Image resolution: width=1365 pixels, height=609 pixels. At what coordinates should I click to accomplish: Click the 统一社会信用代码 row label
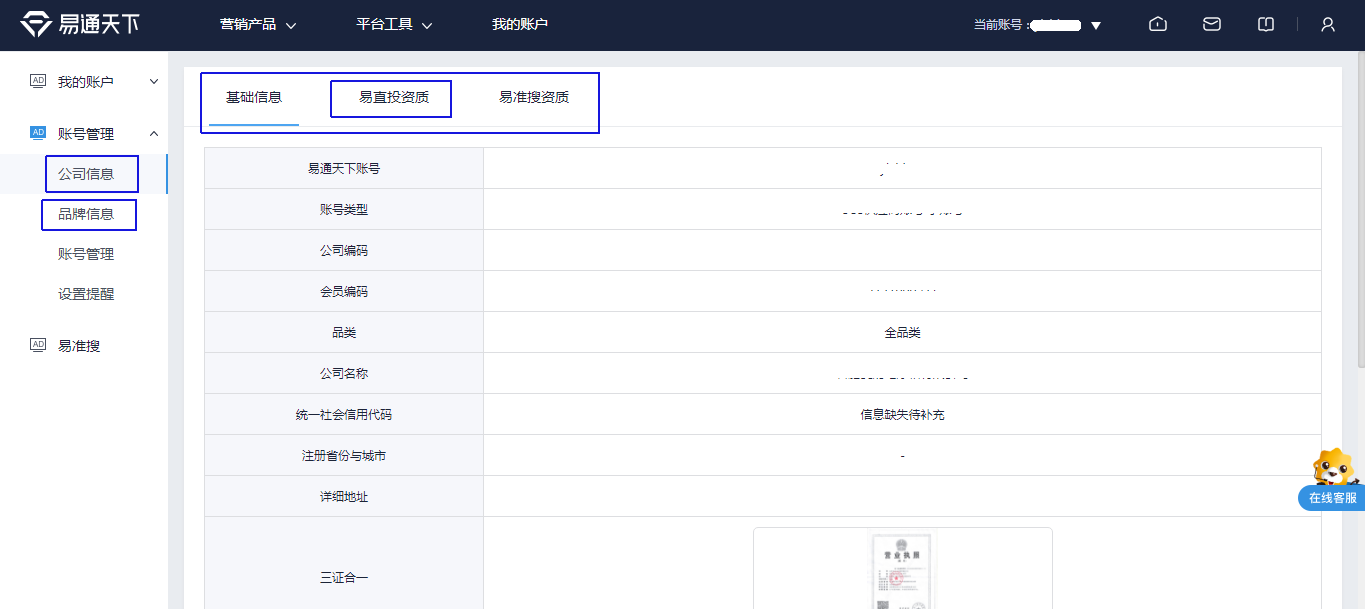344,415
